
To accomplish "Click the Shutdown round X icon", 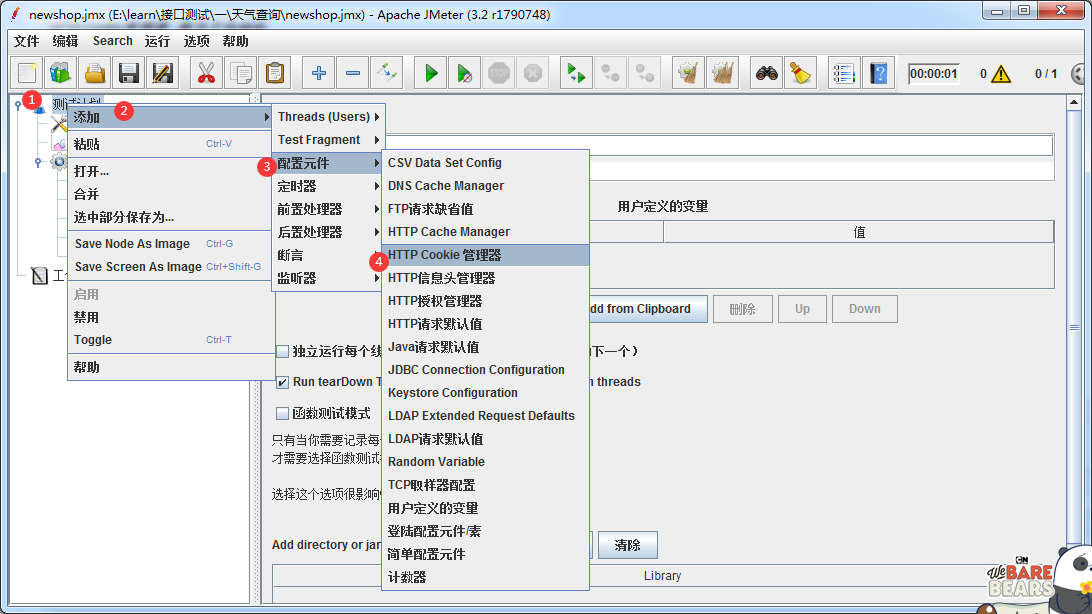I will tap(533, 73).
